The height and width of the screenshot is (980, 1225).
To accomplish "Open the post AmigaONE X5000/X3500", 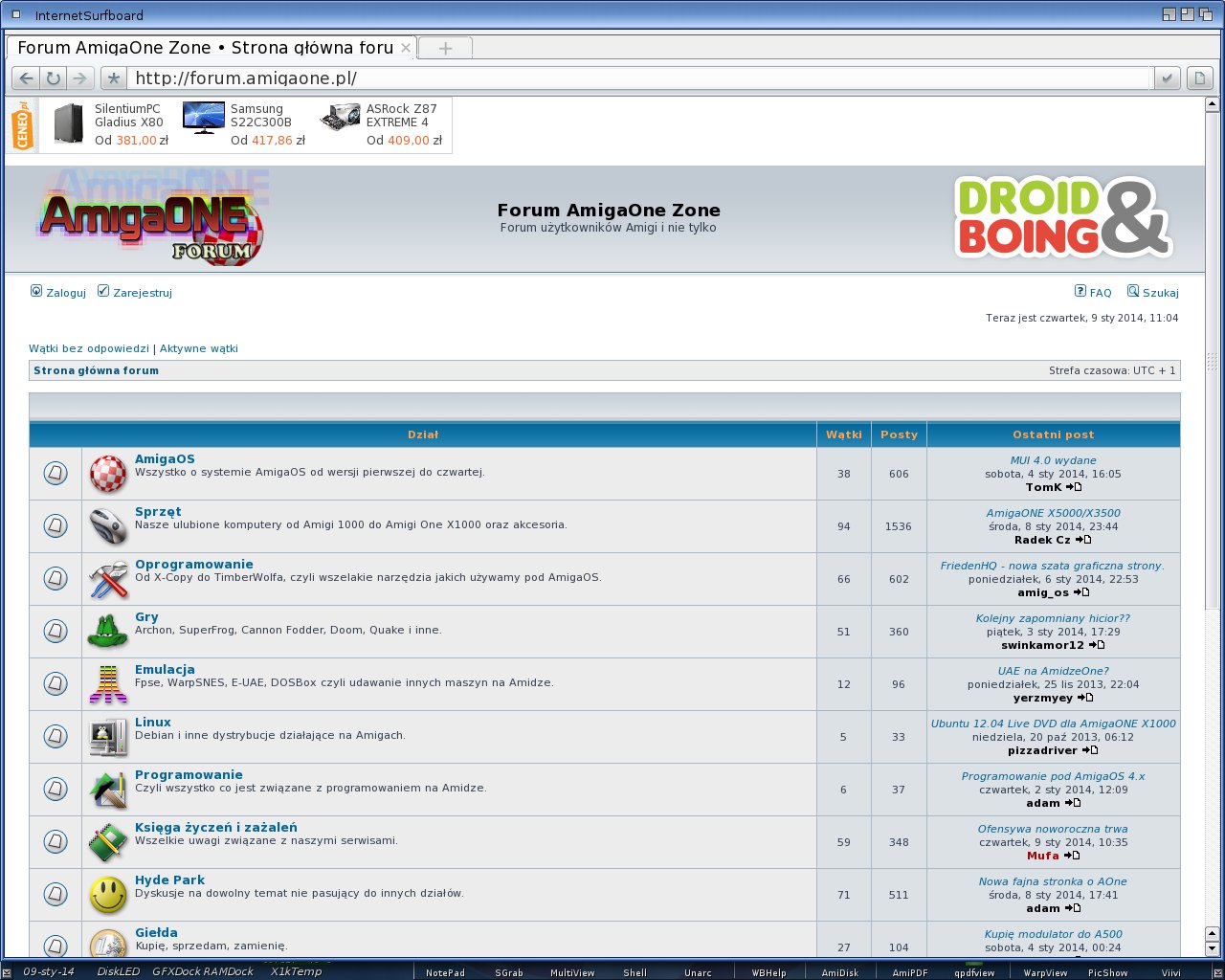I will coord(1054,513).
